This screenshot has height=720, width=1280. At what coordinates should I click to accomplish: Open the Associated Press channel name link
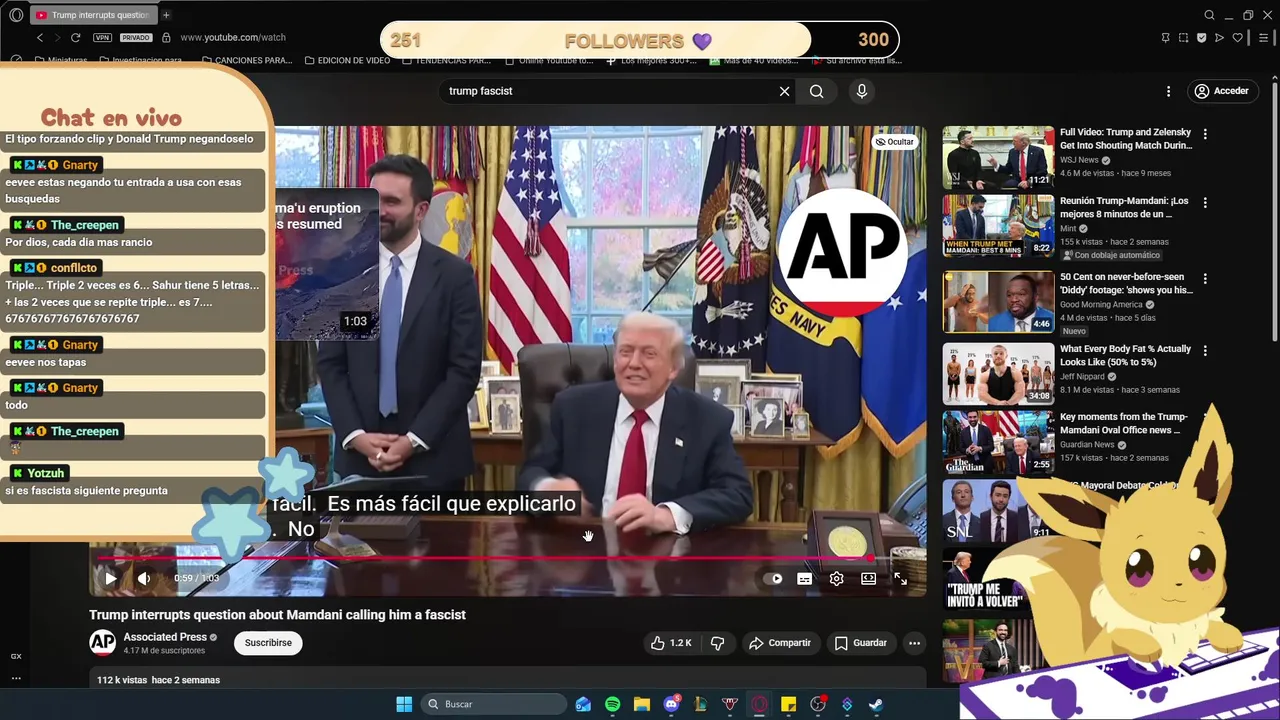tap(165, 637)
